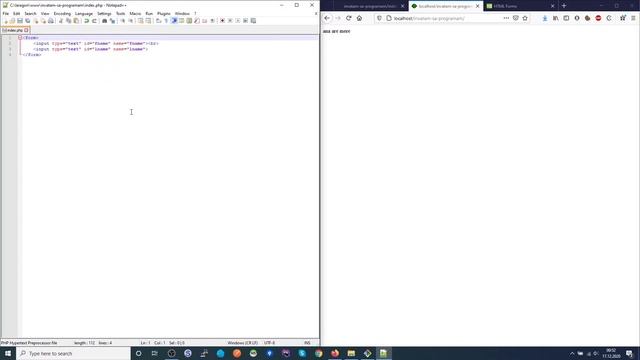Image resolution: width=640 pixels, height=360 pixels.
Task: Open the File menu in Notepad++
Action: pyautogui.click(x=6, y=13)
